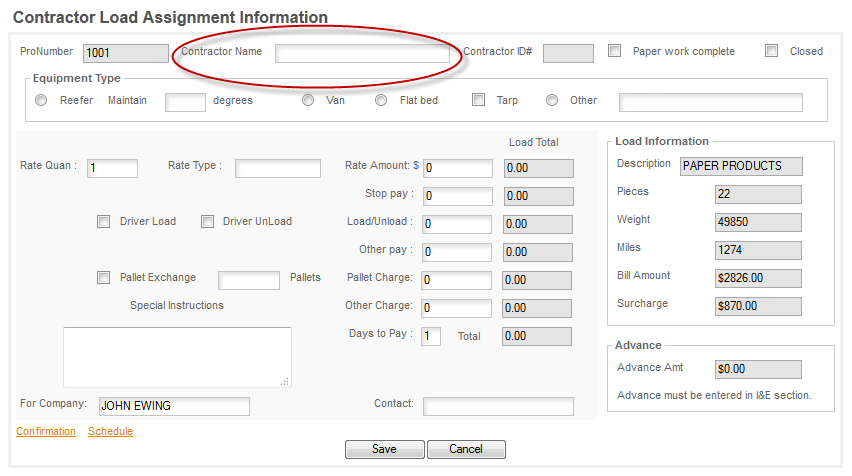
Task: Click the Save button
Action: click(385, 449)
